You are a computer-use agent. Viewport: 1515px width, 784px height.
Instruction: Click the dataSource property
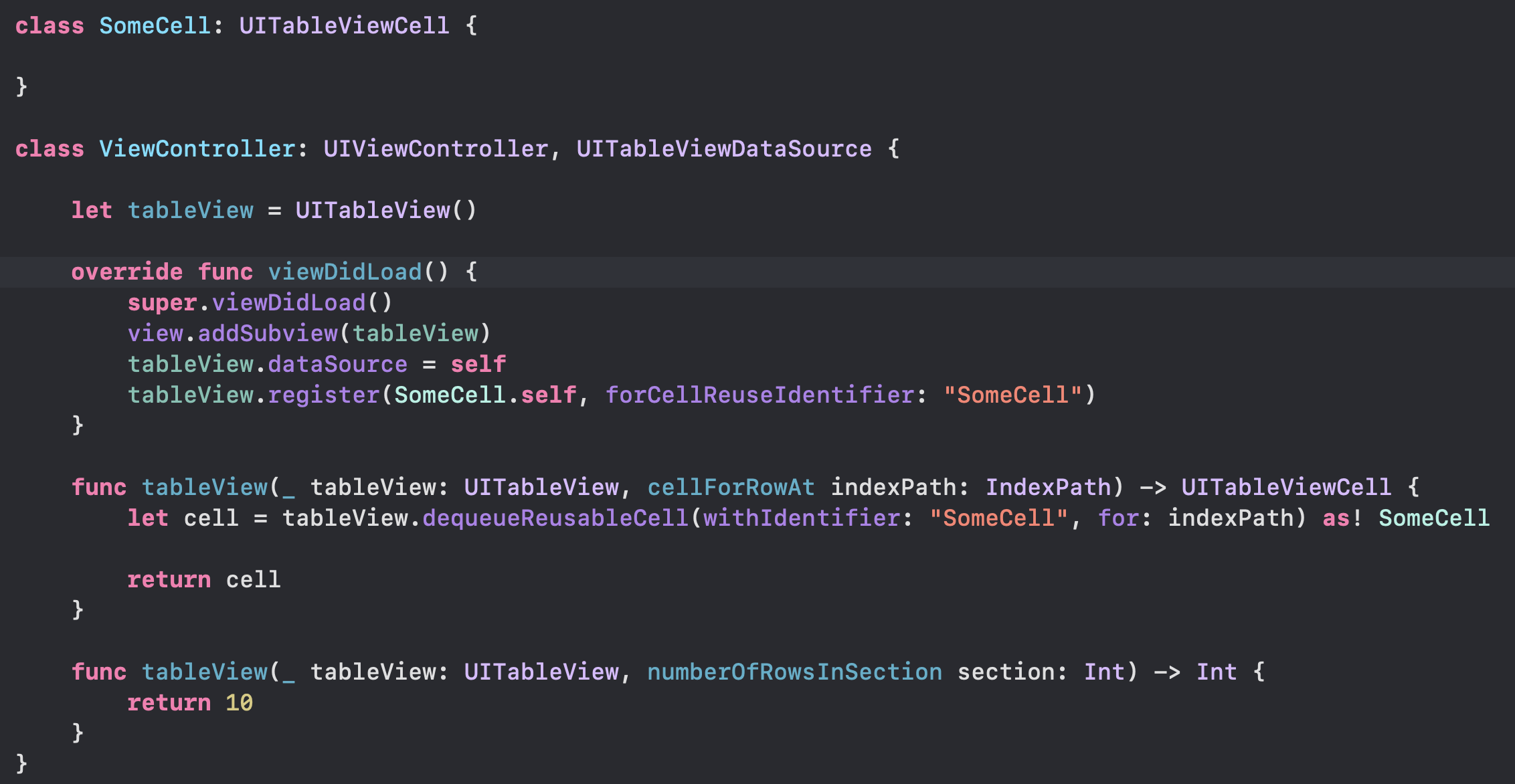337,365
